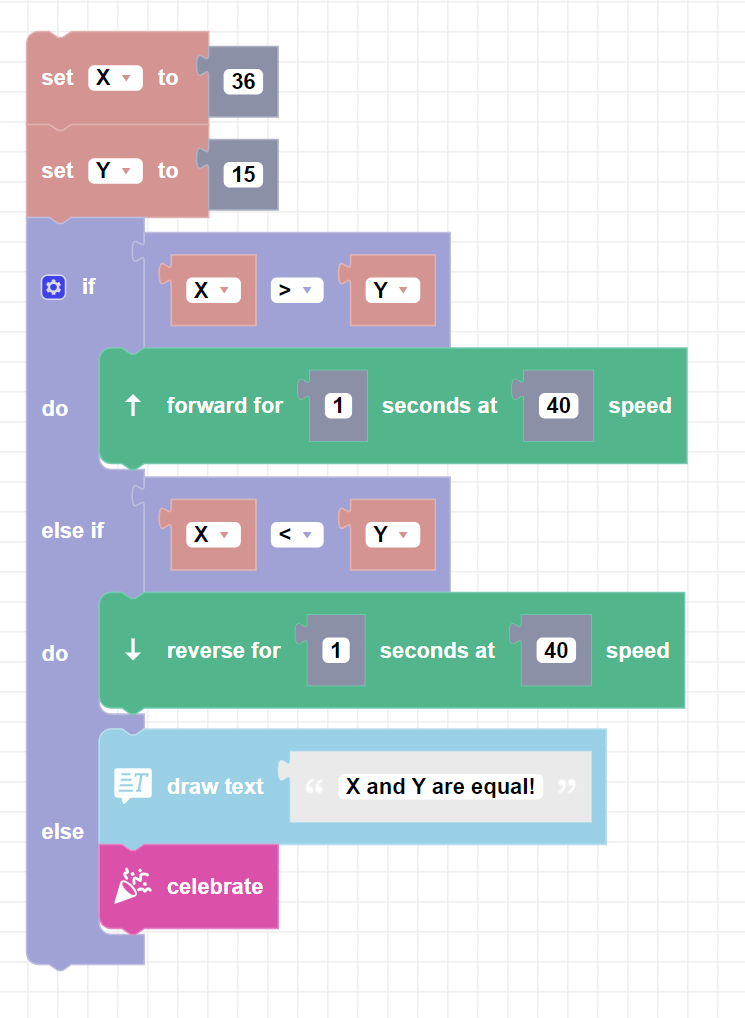Click the opening quote mark in text block

pyautogui.click(x=314, y=787)
